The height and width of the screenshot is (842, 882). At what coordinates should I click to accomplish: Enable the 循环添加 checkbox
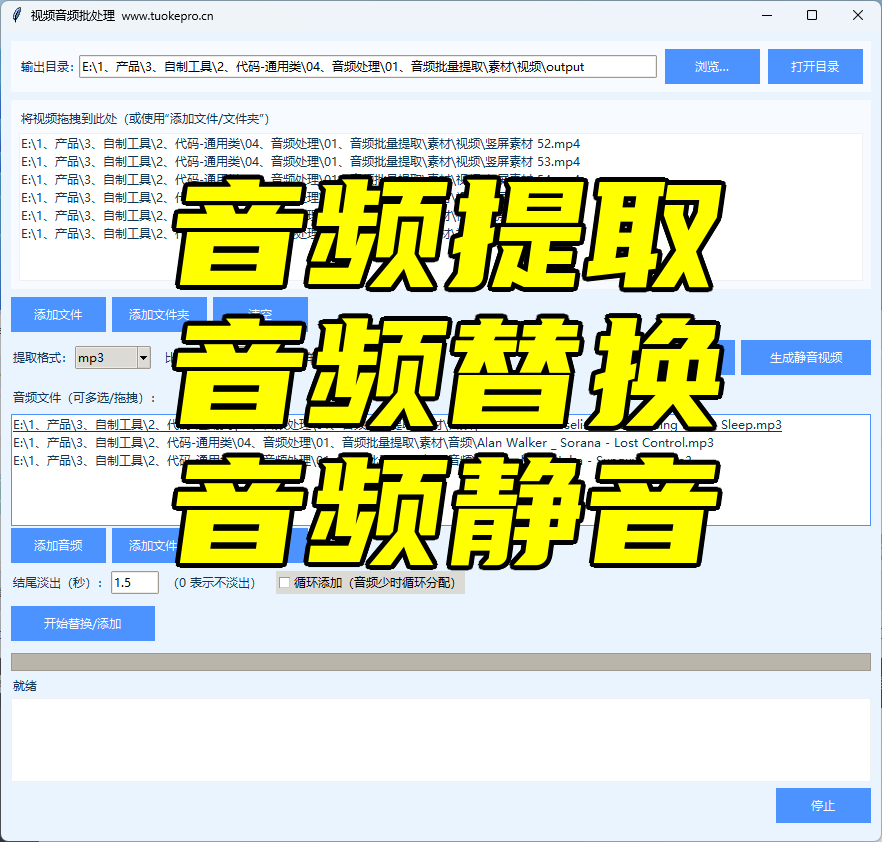[x=285, y=583]
